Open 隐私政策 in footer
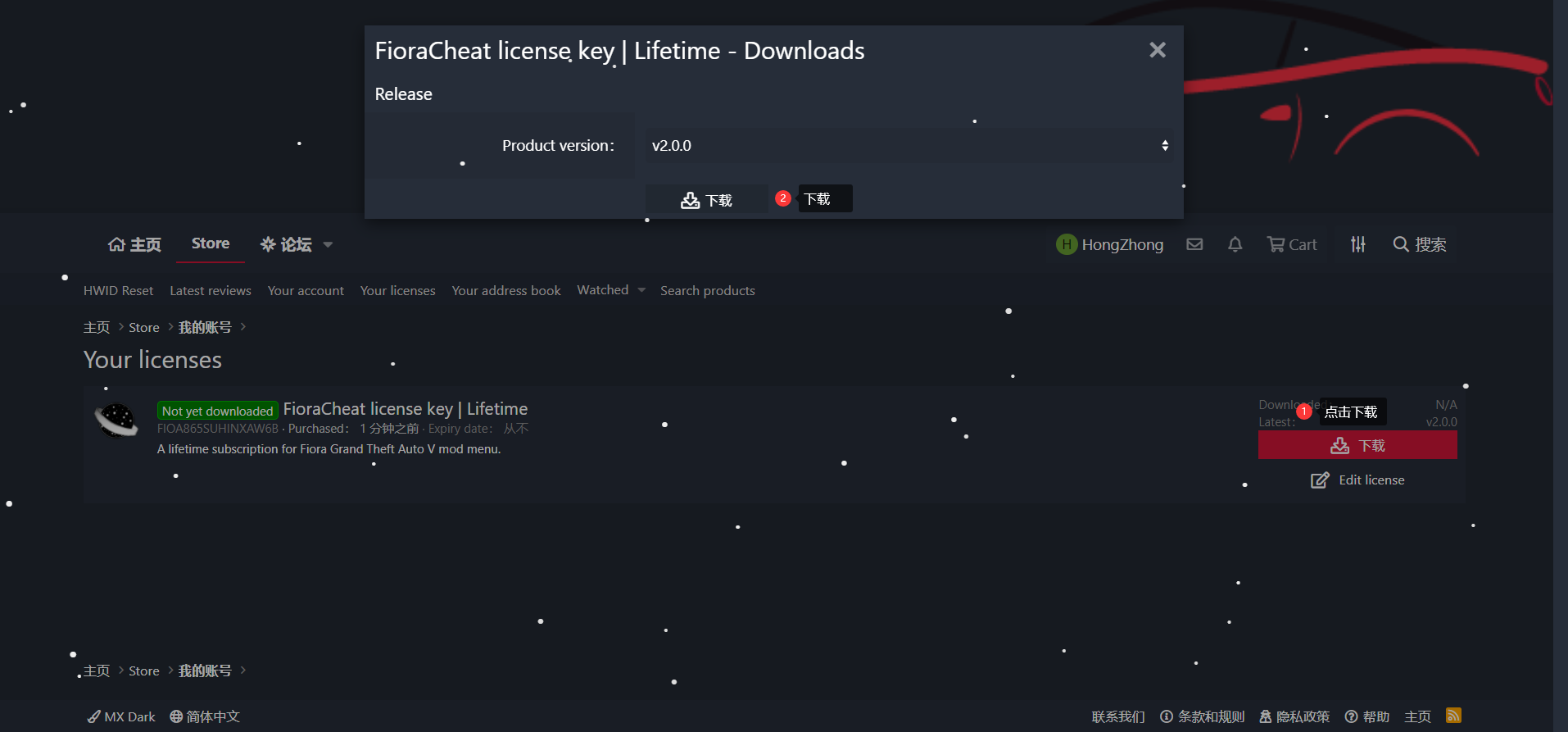The width and height of the screenshot is (1568, 732). pos(1294,716)
